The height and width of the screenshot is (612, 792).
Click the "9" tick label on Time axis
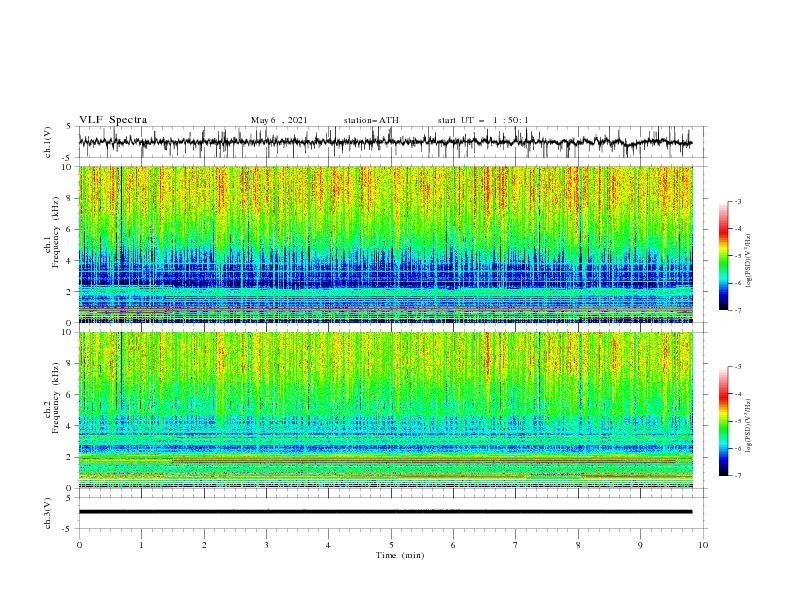[x=640, y=545]
